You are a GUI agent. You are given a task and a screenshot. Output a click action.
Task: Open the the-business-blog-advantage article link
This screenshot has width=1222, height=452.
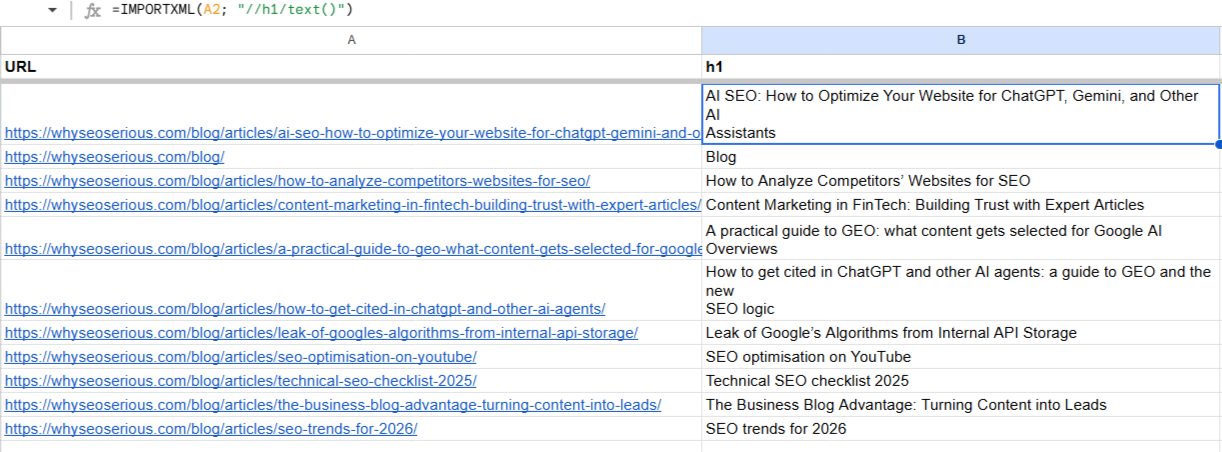[332, 405]
